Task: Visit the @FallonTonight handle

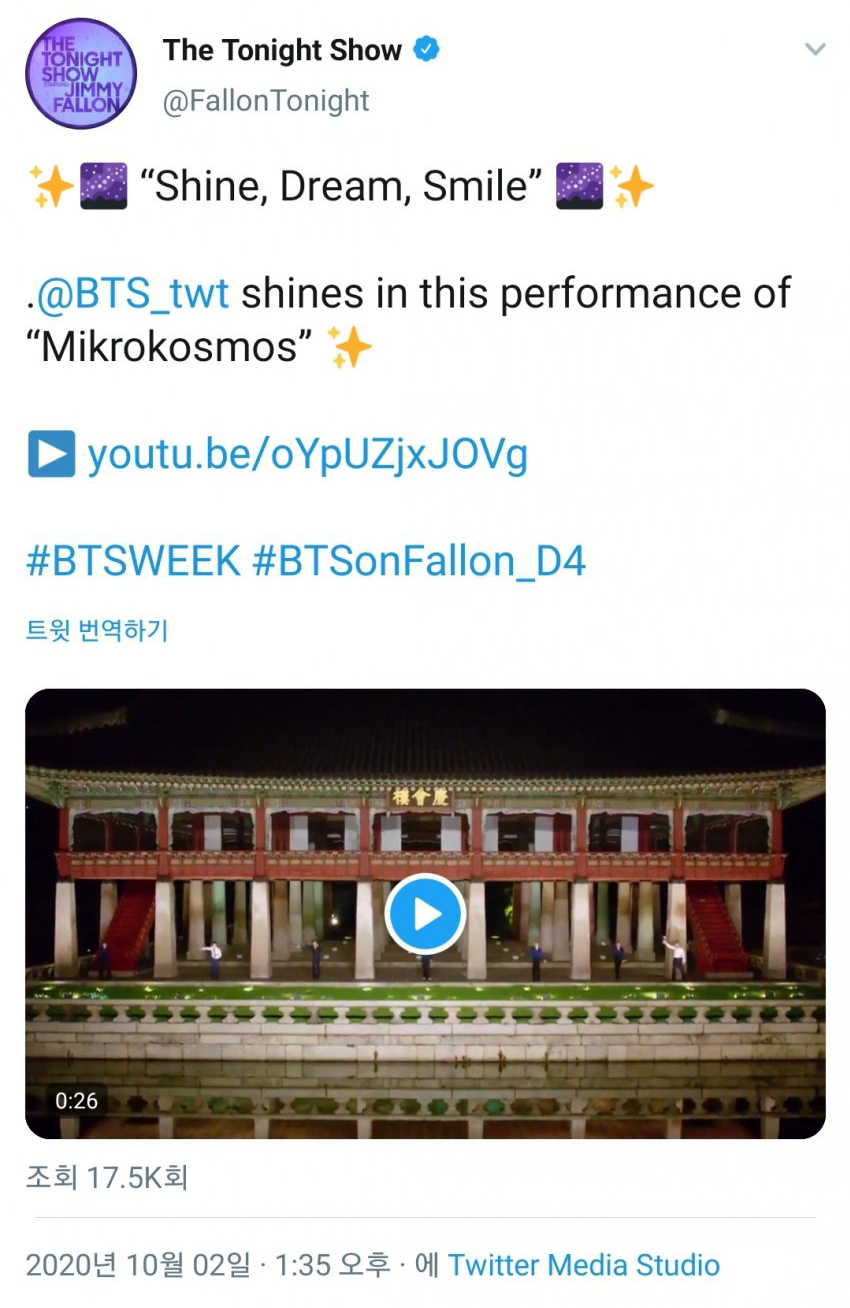Action: tap(266, 100)
